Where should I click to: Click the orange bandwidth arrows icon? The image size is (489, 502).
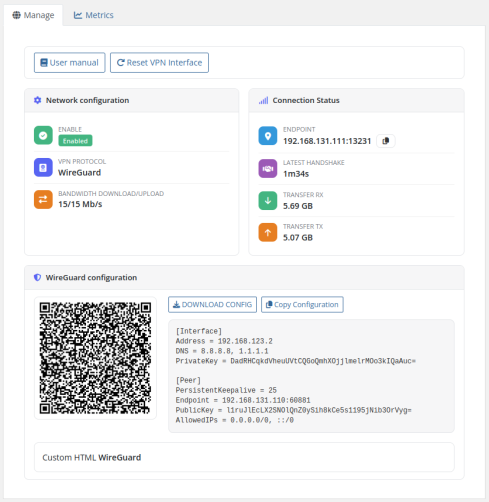[43, 199]
